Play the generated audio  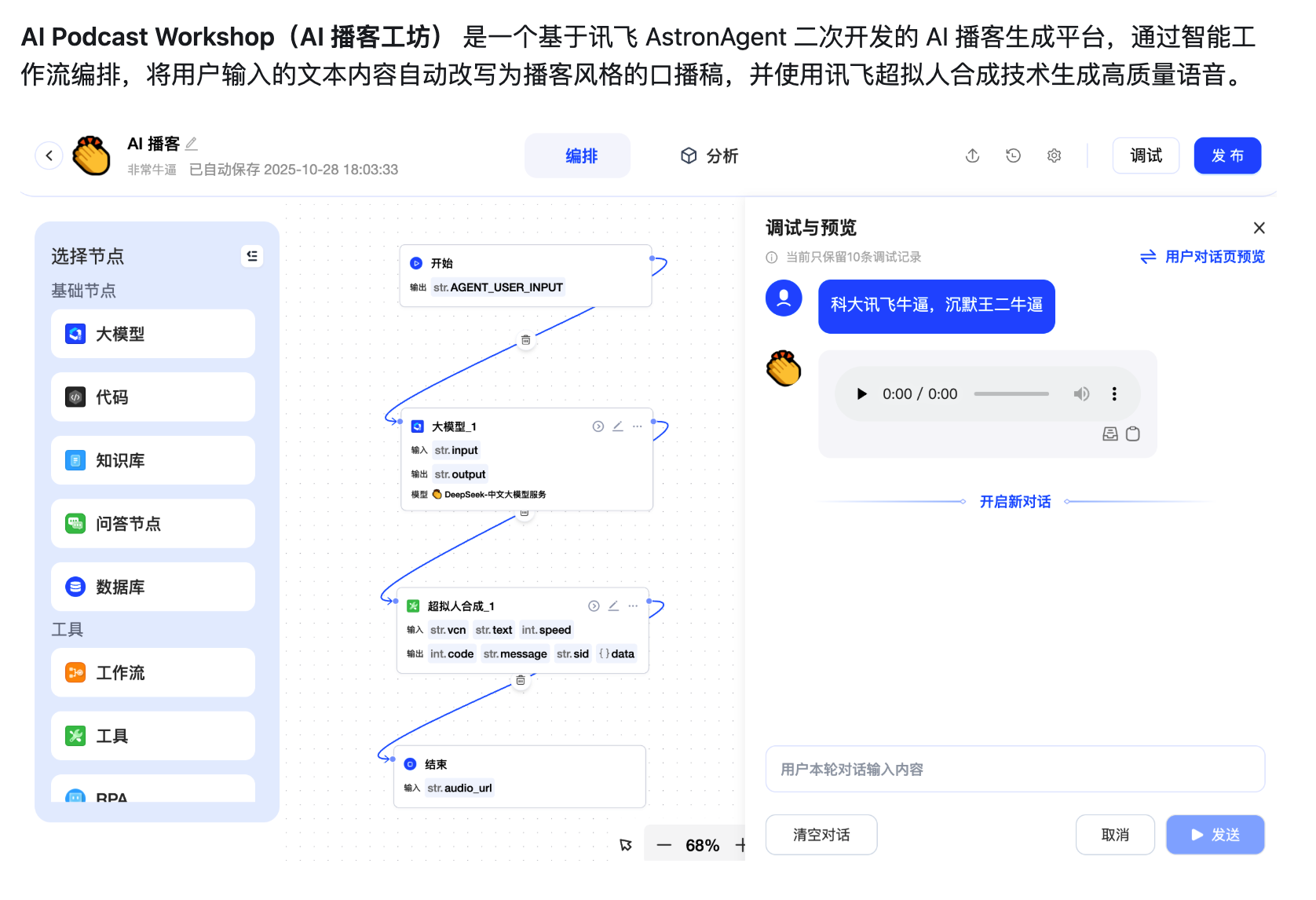[861, 394]
